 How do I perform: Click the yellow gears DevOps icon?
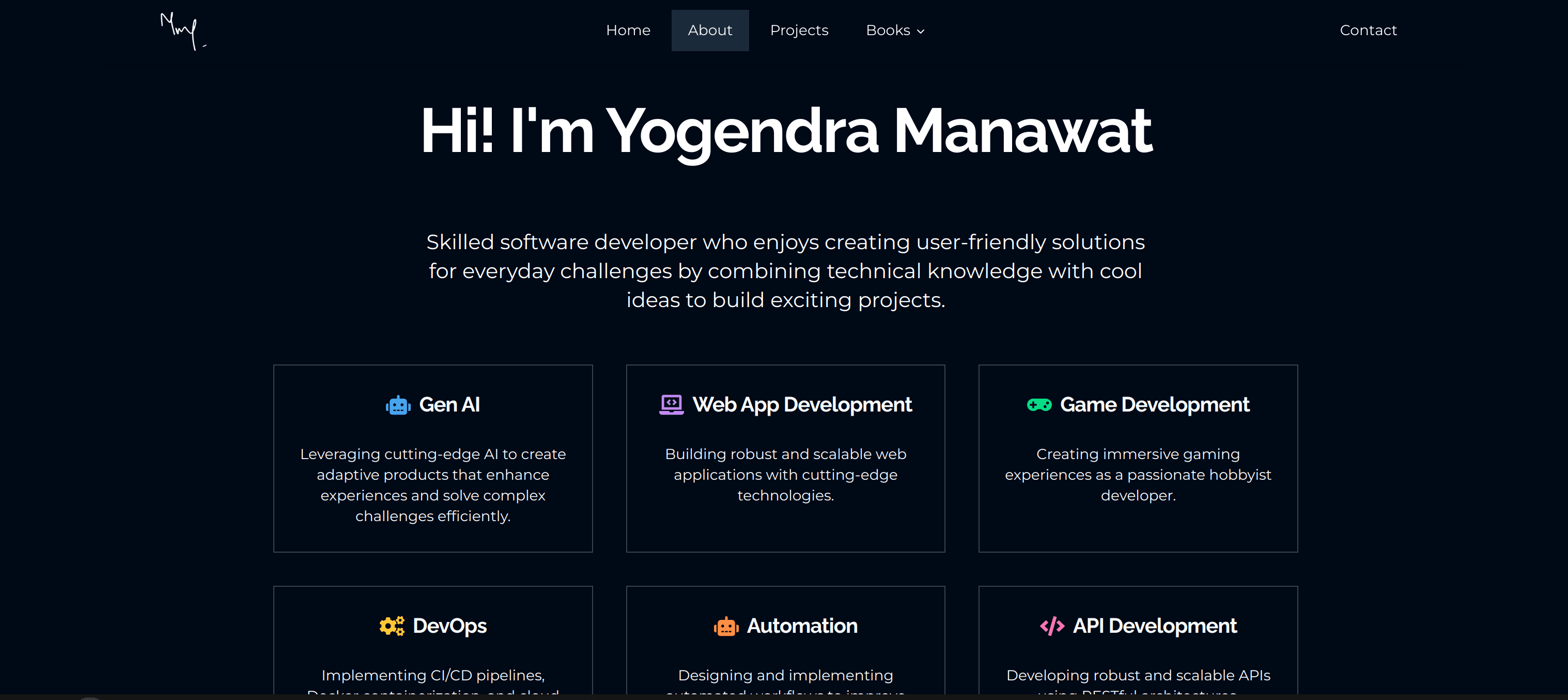pos(392,626)
